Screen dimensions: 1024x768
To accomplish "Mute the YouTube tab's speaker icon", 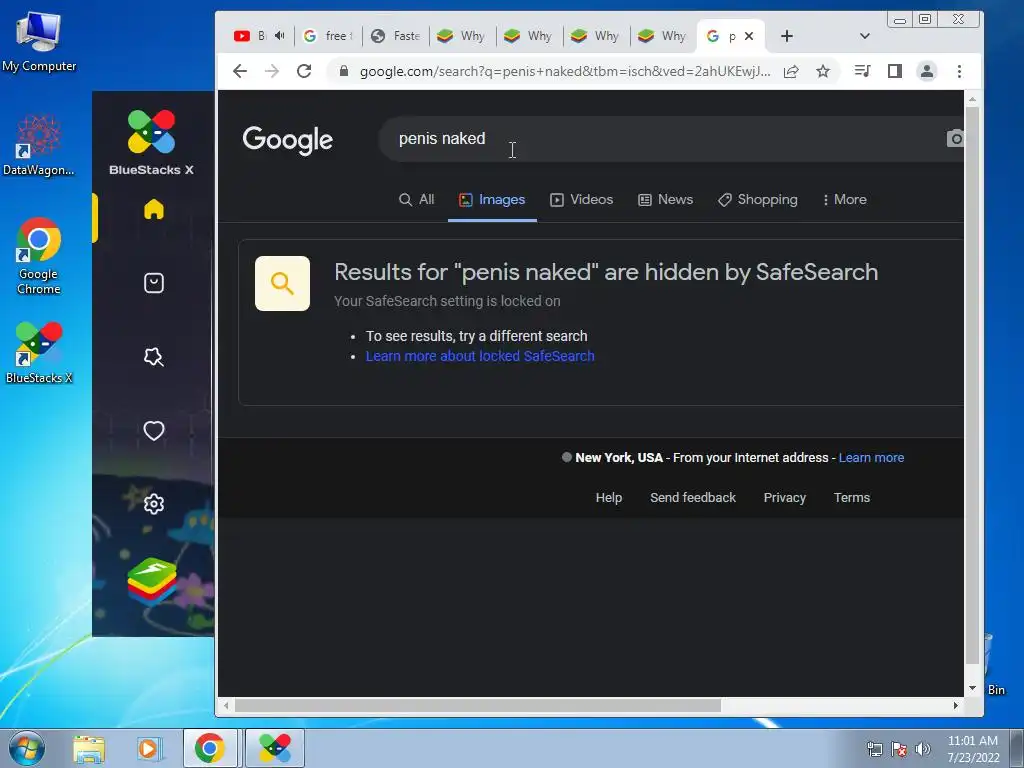I will pyautogui.click(x=280, y=35).
